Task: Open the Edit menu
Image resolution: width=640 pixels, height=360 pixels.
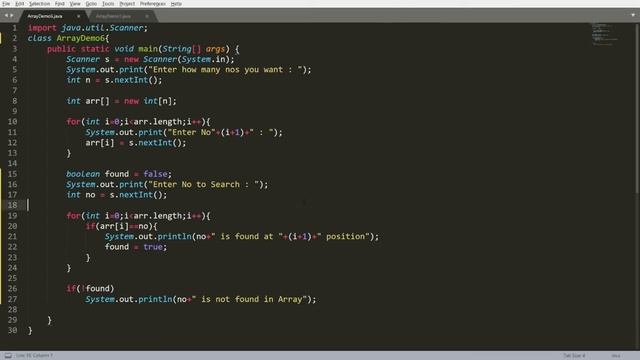Action: click(19, 4)
